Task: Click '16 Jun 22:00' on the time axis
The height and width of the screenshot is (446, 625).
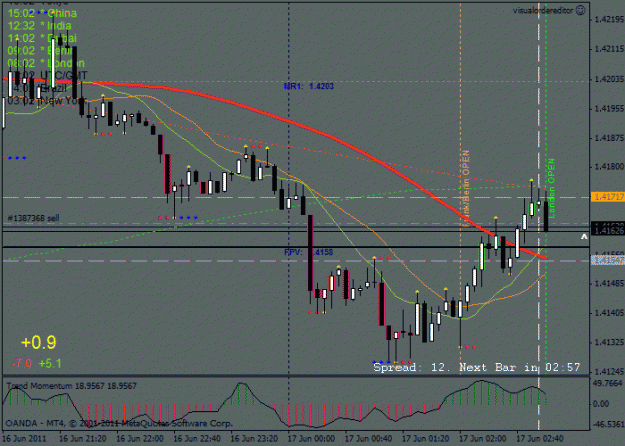Action: pyautogui.click(x=140, y=439)
